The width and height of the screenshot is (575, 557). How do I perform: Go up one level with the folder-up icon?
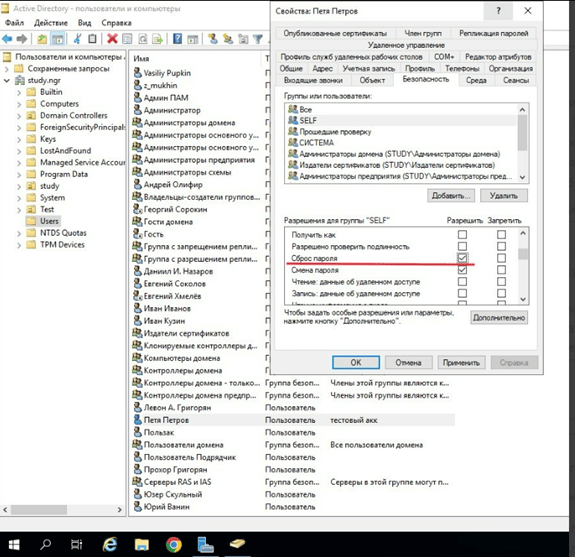(x=42, y=39)
